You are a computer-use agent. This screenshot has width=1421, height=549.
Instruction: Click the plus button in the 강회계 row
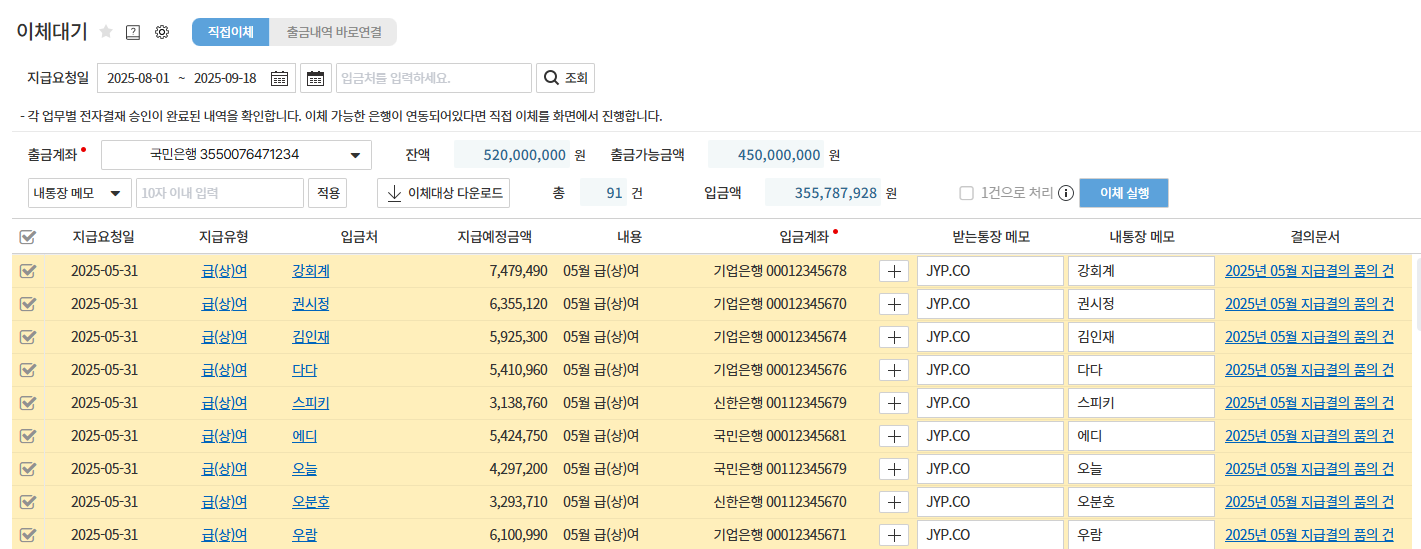click(x=894, y=271)
